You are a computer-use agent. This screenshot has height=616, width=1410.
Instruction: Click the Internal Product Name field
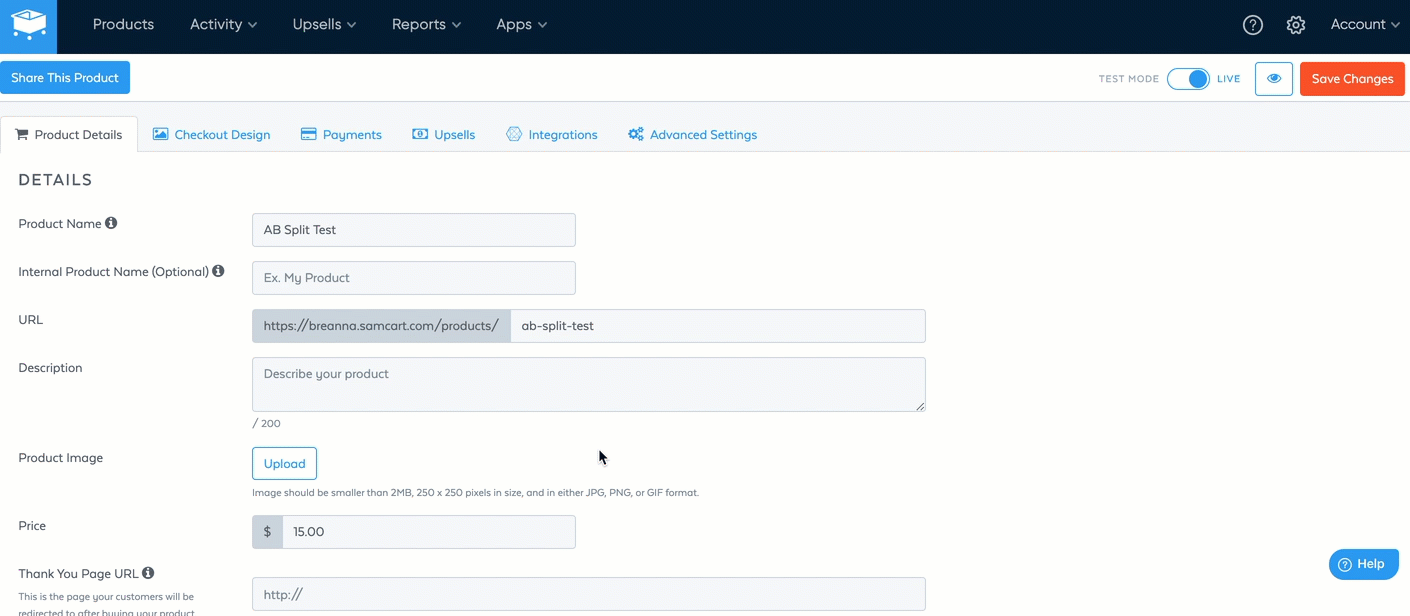[414, 278]
